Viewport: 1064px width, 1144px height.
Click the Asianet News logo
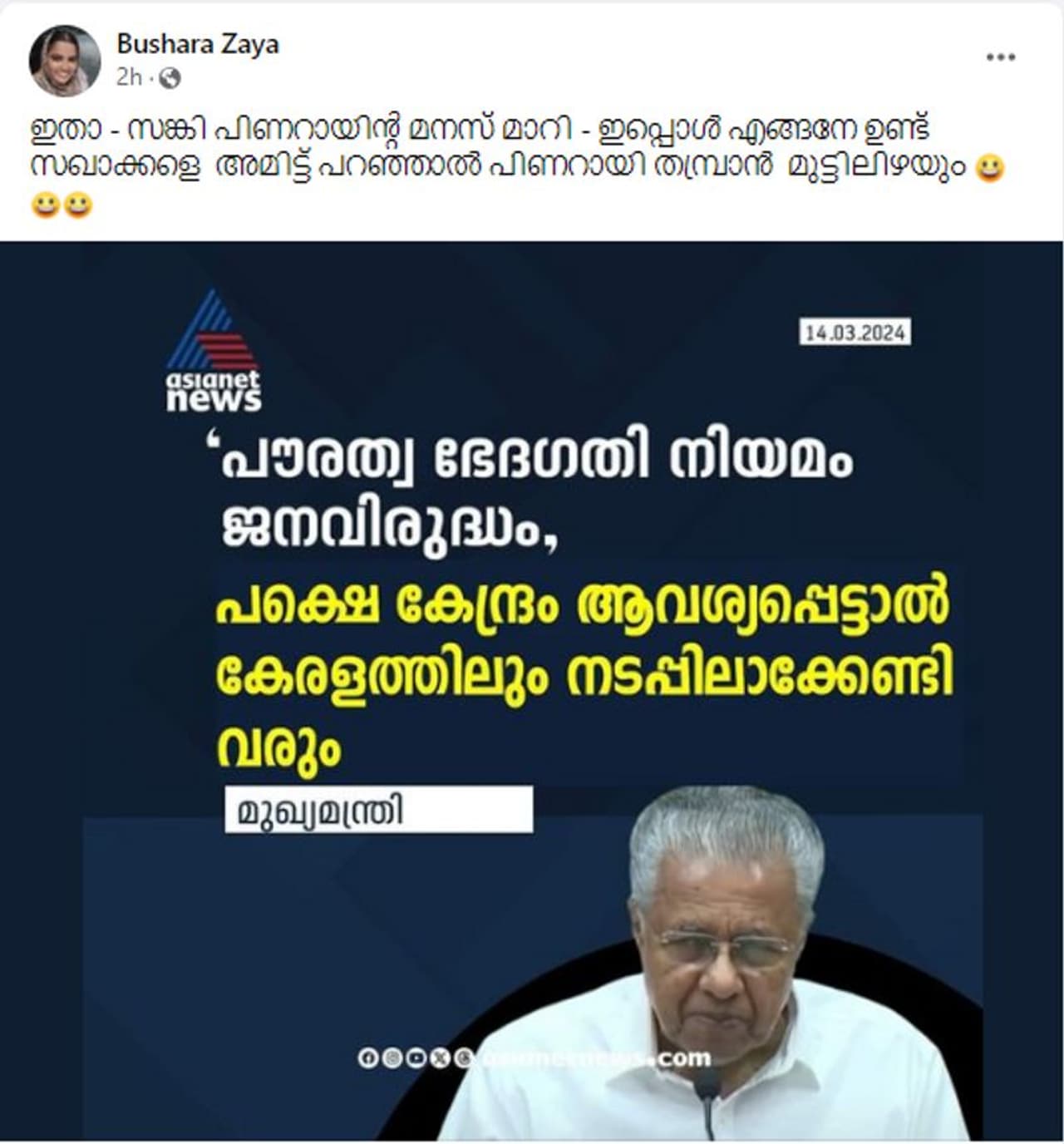click(214, 350)
